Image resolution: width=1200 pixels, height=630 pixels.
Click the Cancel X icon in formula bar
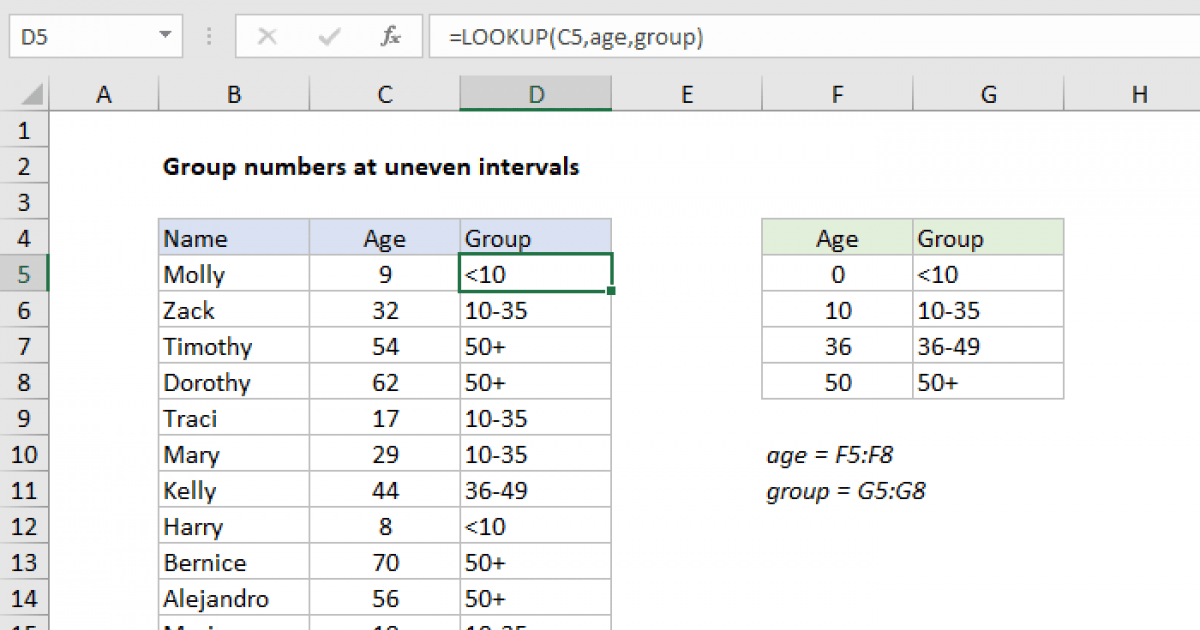[x=267, y=37]
